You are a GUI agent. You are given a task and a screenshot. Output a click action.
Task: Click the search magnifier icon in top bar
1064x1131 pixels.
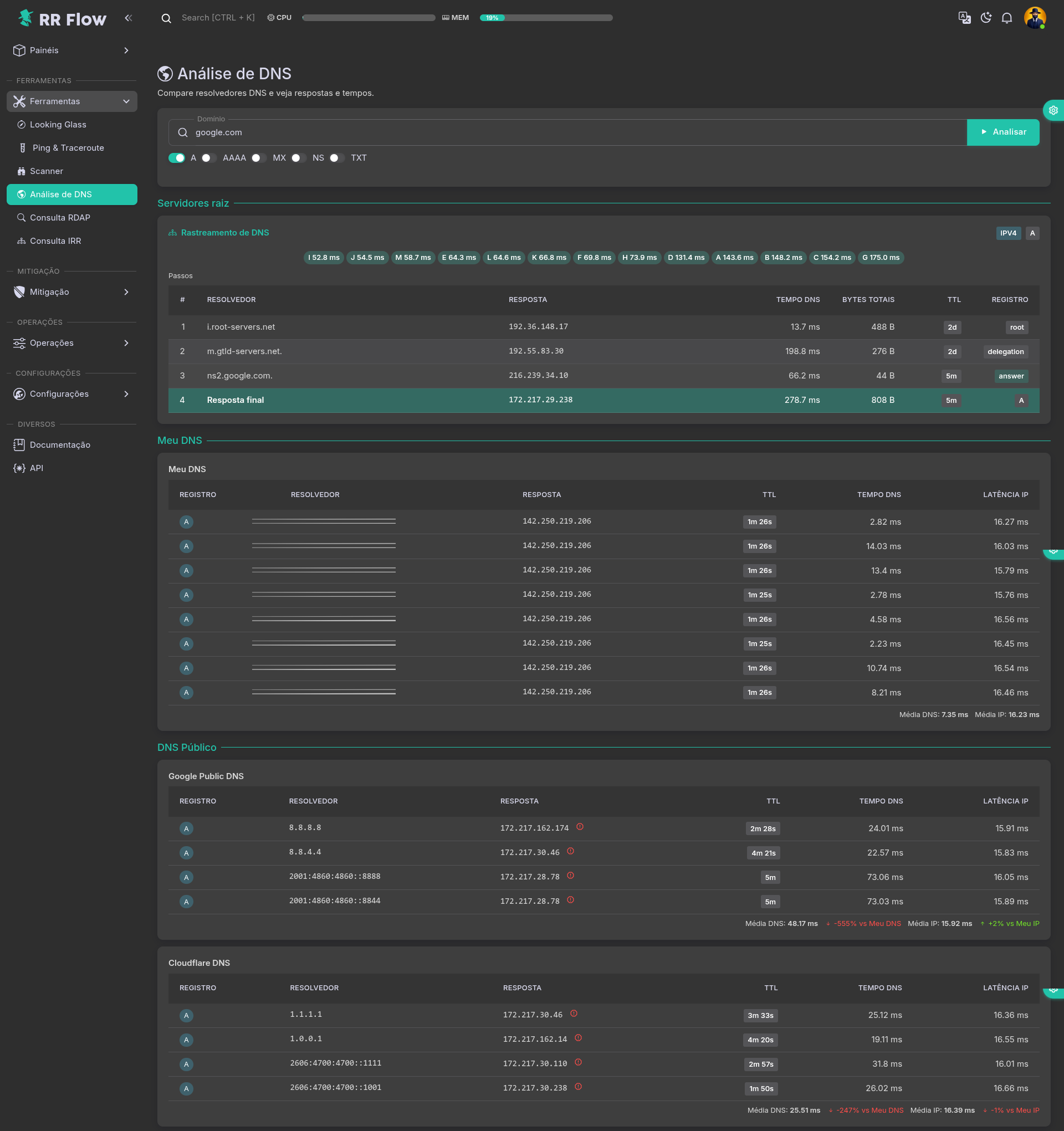click(166, 18)
